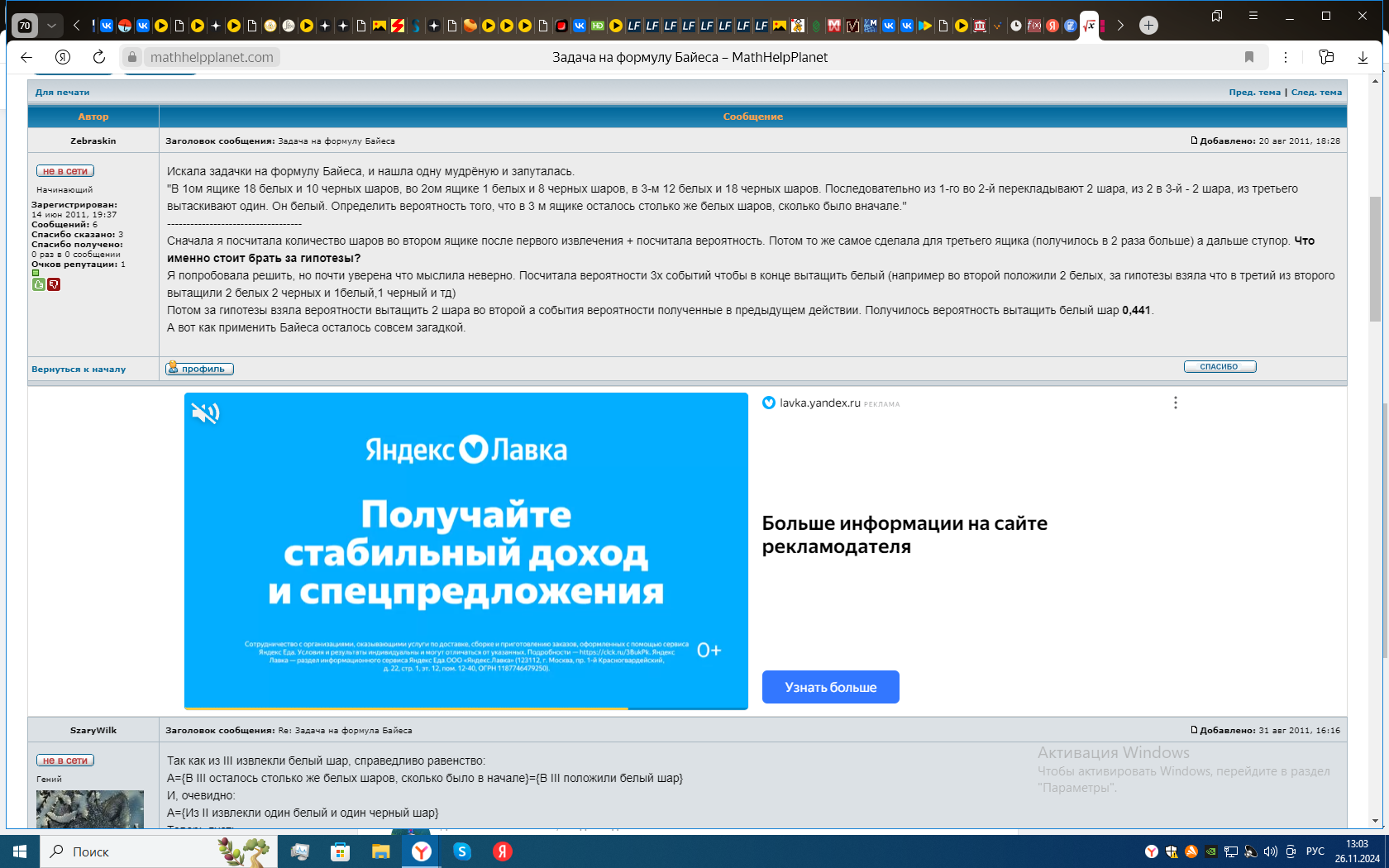Add a new tab with plus button
This screenshot has width=1389, height=868.
(x=1148, y=26)
